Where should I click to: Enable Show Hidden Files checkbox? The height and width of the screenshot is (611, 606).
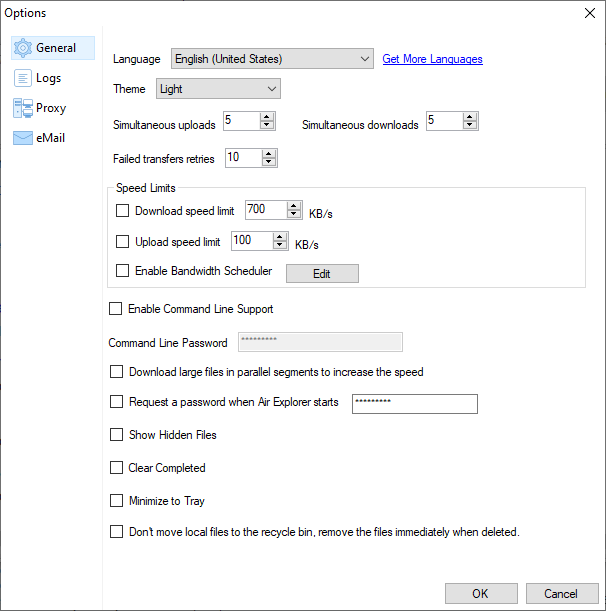point(116,435)
